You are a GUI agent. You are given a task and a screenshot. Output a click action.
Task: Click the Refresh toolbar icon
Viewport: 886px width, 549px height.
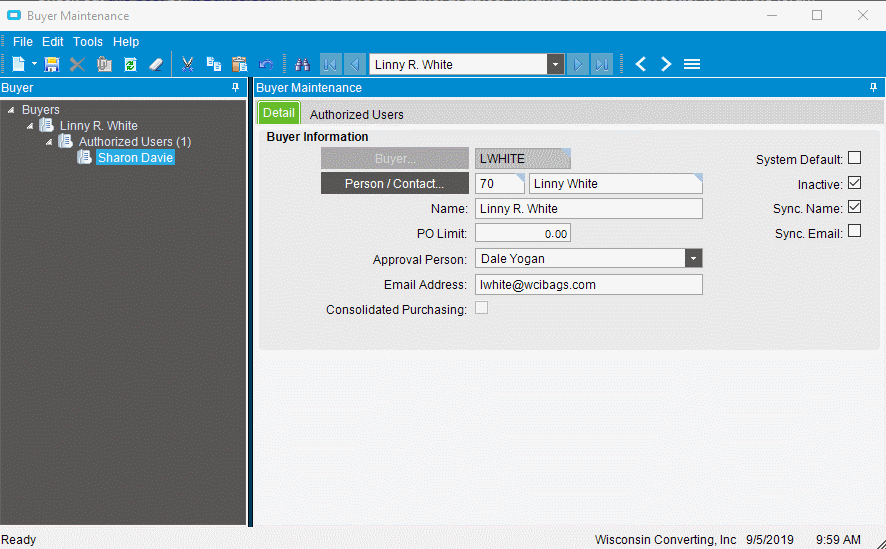(x=131, y=64)
